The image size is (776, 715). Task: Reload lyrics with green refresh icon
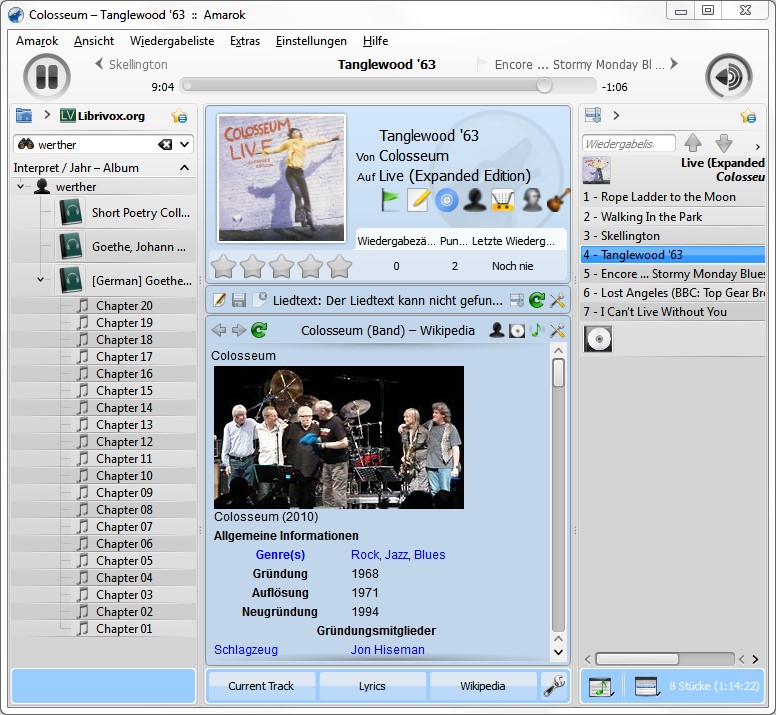[537, 300]
